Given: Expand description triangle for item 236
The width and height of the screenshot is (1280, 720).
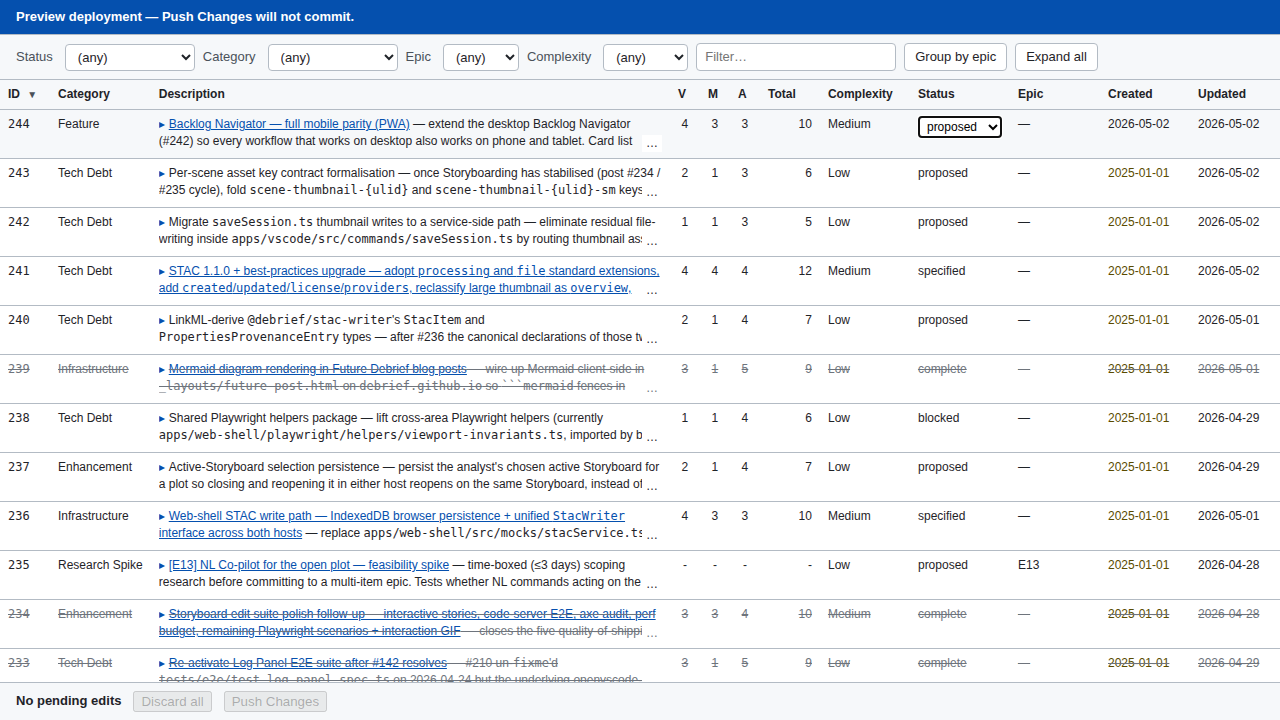Looking at the screenshot, I should tap(162, 517).
